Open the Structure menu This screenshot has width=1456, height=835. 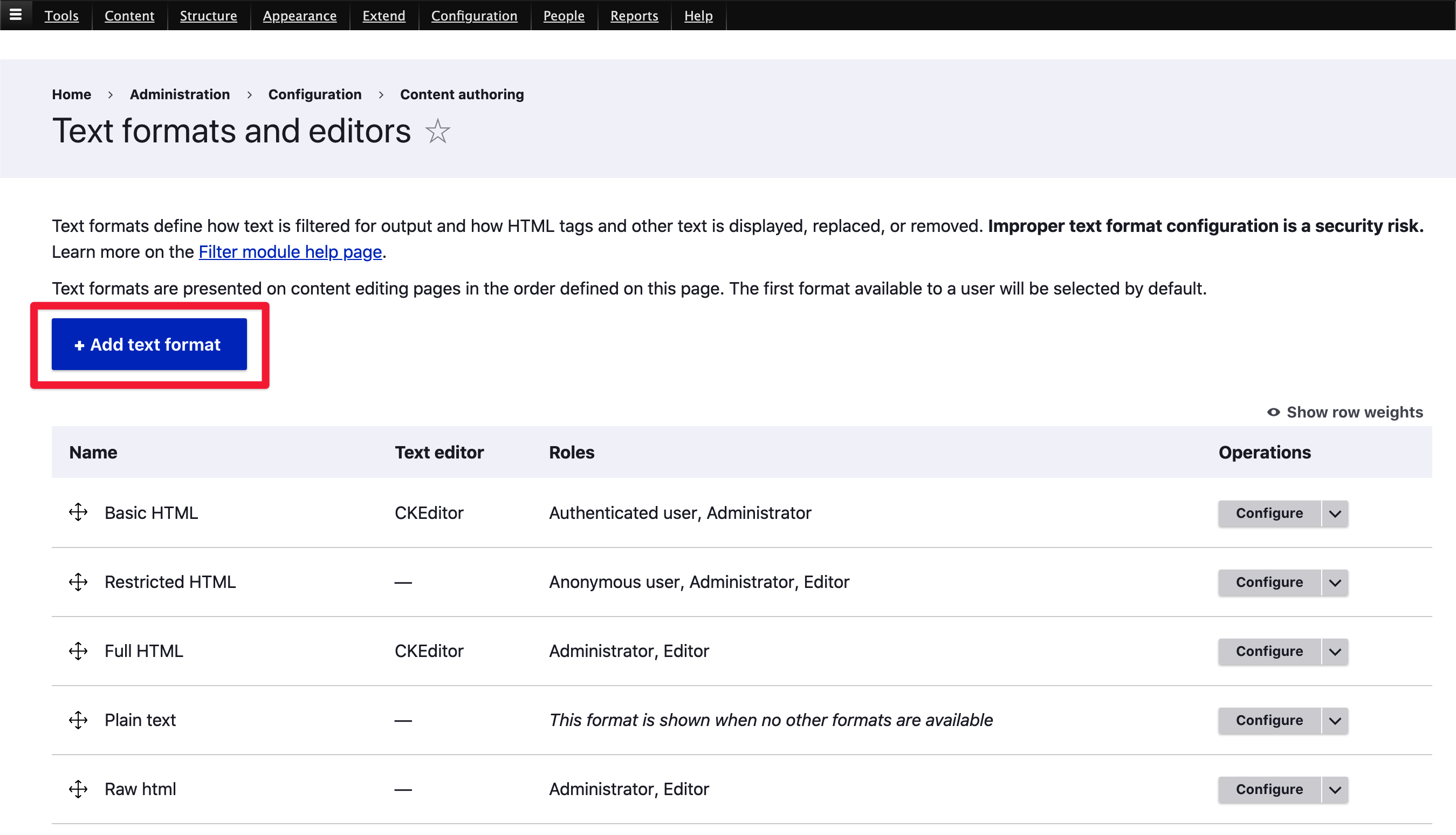click(208, 16)
